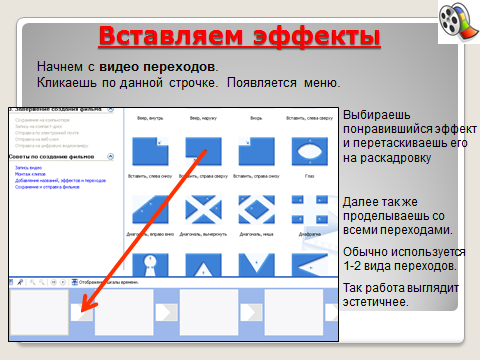Open the 'Запись видео' tip link

28,168
